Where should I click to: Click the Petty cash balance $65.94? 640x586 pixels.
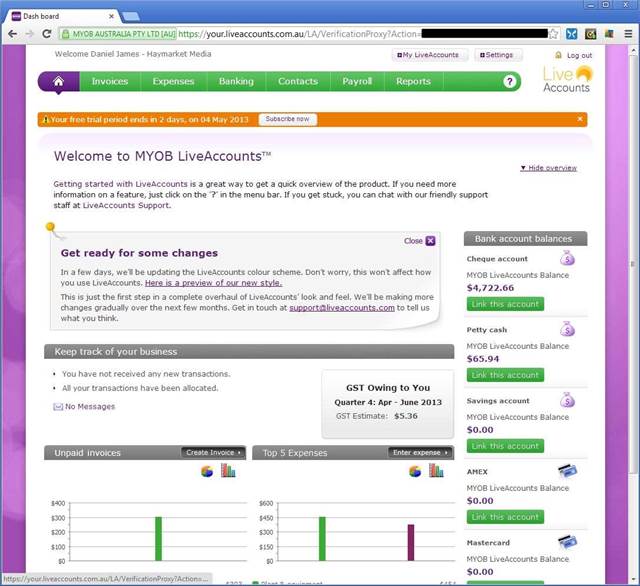[x=483, y=359]
